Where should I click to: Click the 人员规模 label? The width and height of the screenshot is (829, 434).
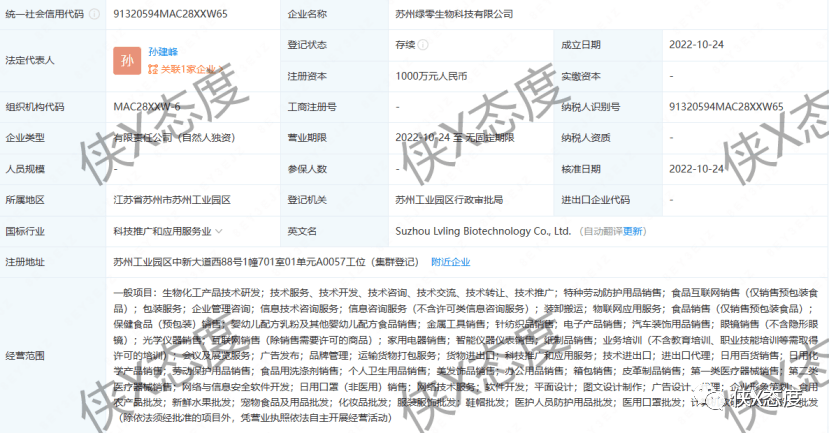(x=25, y=169)
